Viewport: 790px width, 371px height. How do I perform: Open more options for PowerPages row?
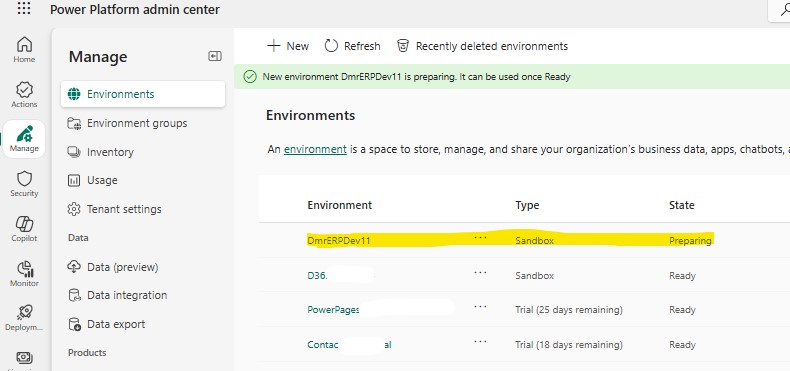[481, 306]
